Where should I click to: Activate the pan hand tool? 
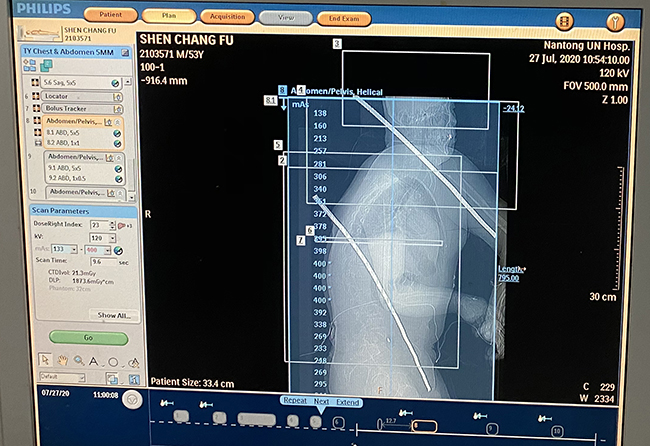[x=62, y=361]
